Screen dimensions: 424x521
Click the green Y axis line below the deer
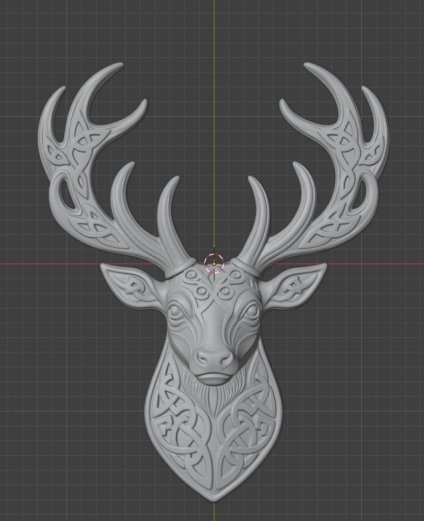(214, 512)
